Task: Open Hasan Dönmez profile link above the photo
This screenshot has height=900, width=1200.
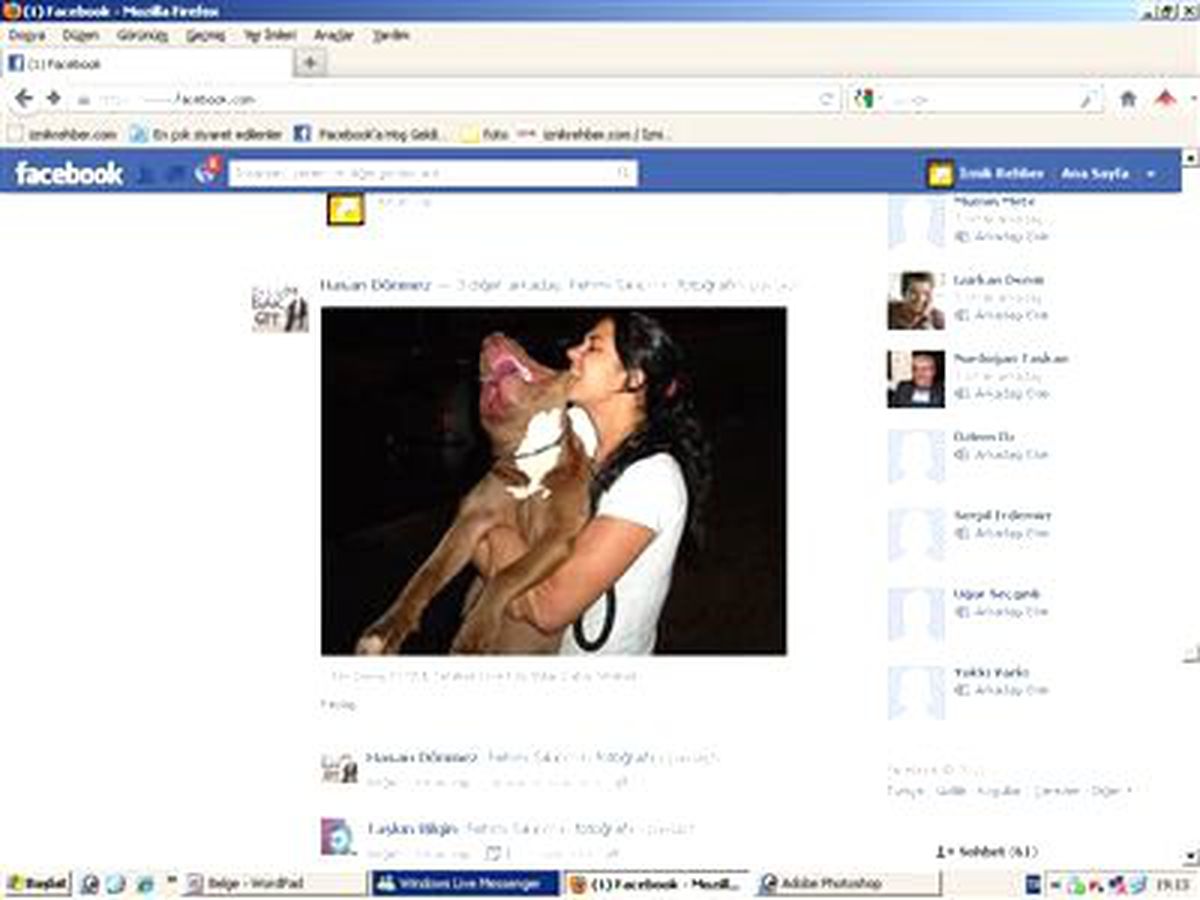Action: click(375, 285)
